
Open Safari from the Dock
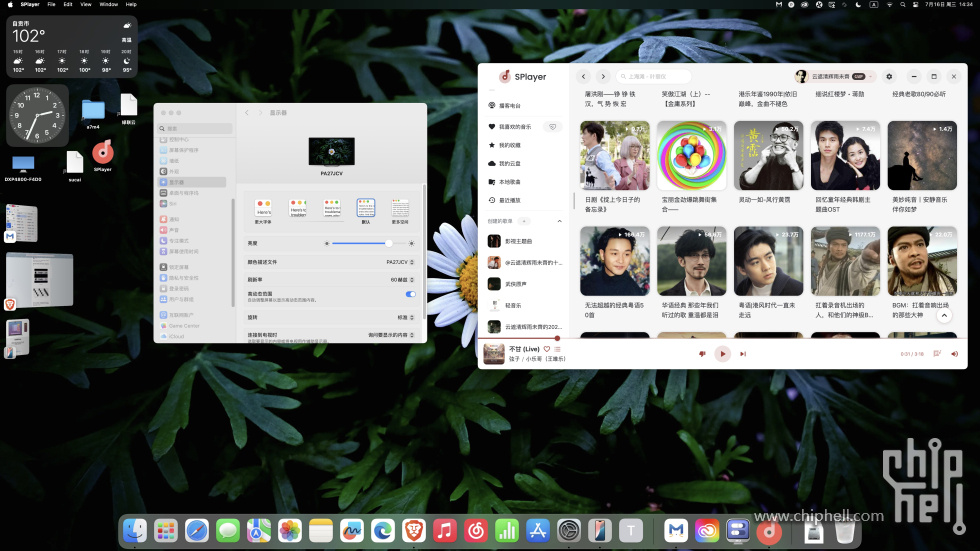pos(197,531)
